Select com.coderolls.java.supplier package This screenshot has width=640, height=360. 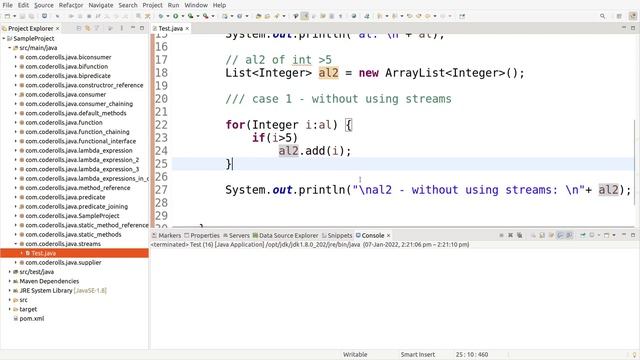63,262
